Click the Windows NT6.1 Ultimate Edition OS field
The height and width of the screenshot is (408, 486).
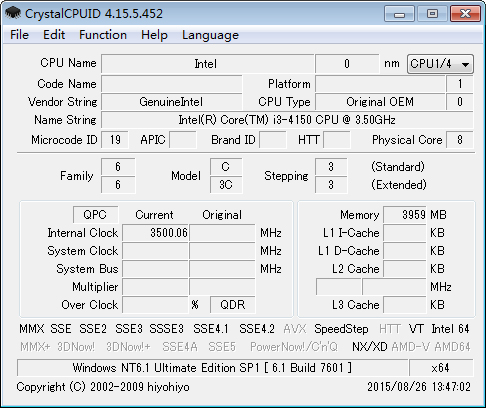[213, 368]
